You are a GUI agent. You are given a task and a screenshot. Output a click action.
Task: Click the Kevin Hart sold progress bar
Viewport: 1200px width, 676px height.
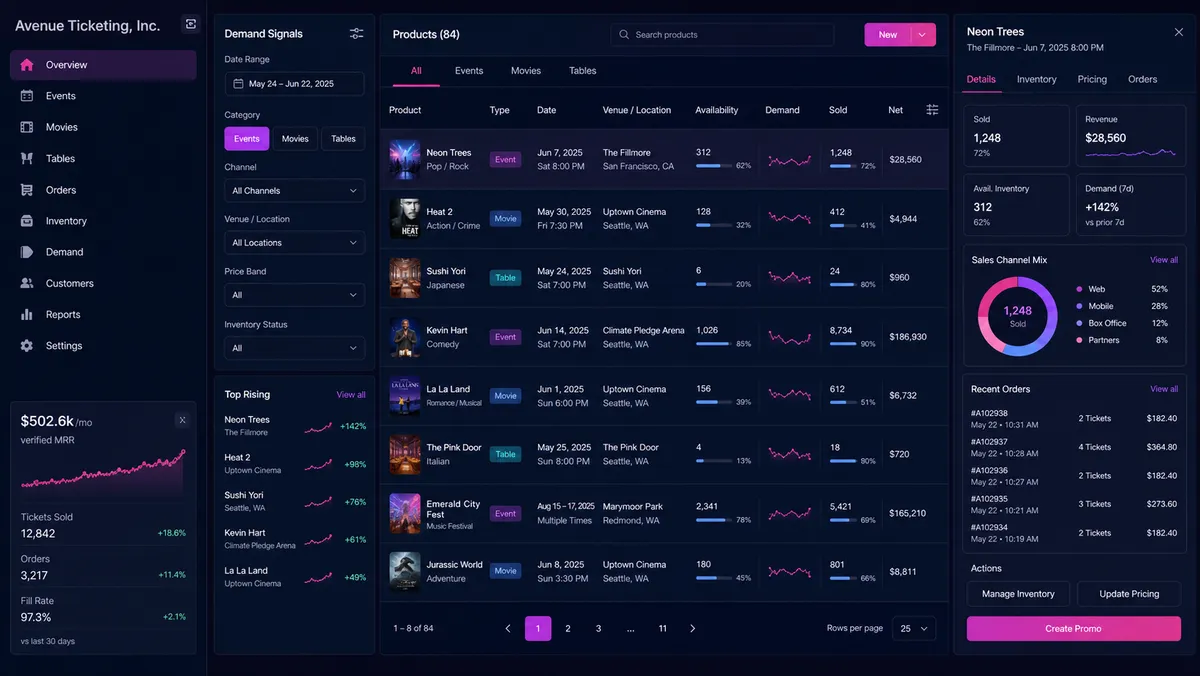click(x=843, y=344)
